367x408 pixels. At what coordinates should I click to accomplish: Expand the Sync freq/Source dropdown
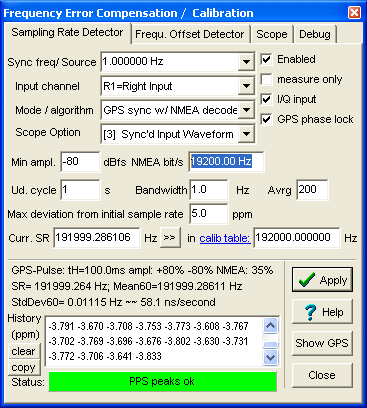pyautogui.click(x=246, y=62)
